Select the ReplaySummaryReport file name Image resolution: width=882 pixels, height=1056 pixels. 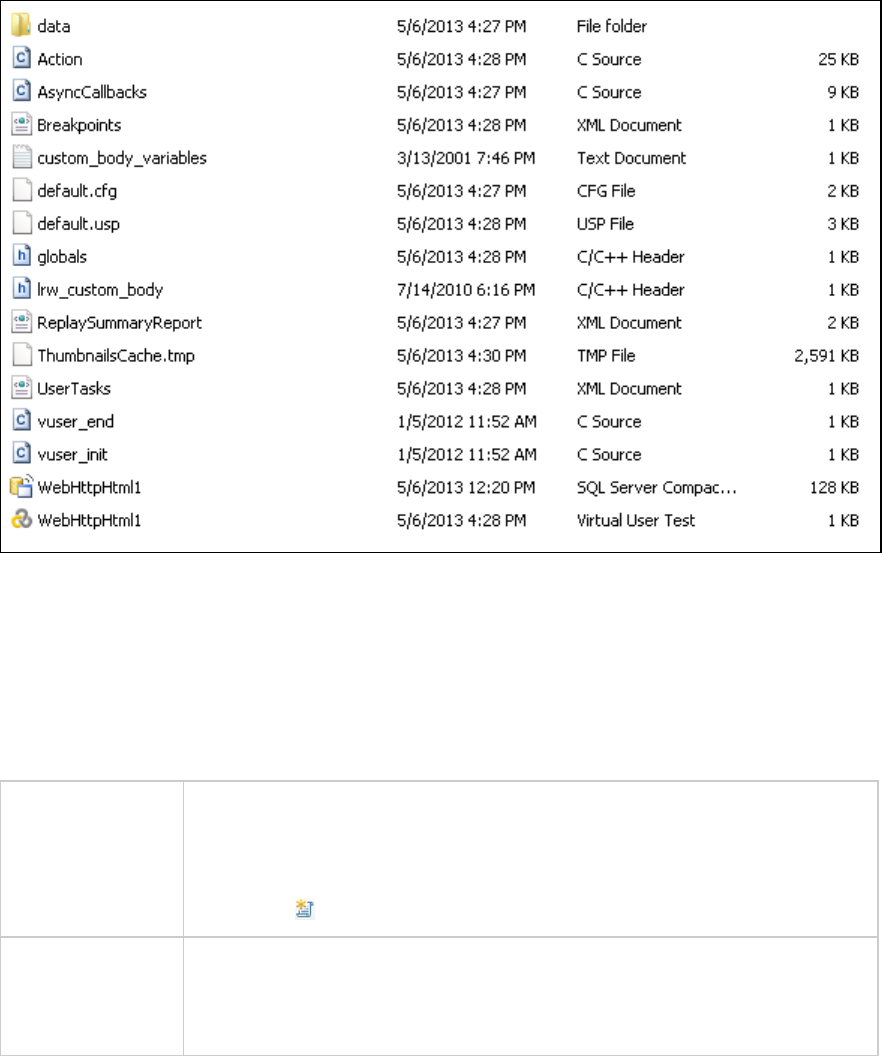coord(120,323)
